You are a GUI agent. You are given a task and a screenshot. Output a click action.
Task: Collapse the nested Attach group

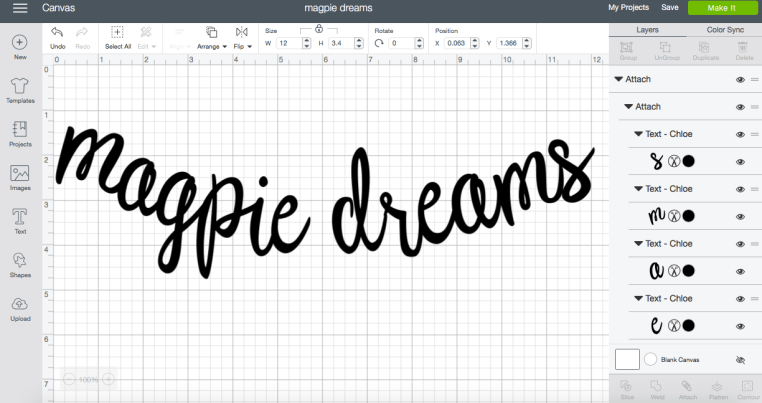[628, 106]
